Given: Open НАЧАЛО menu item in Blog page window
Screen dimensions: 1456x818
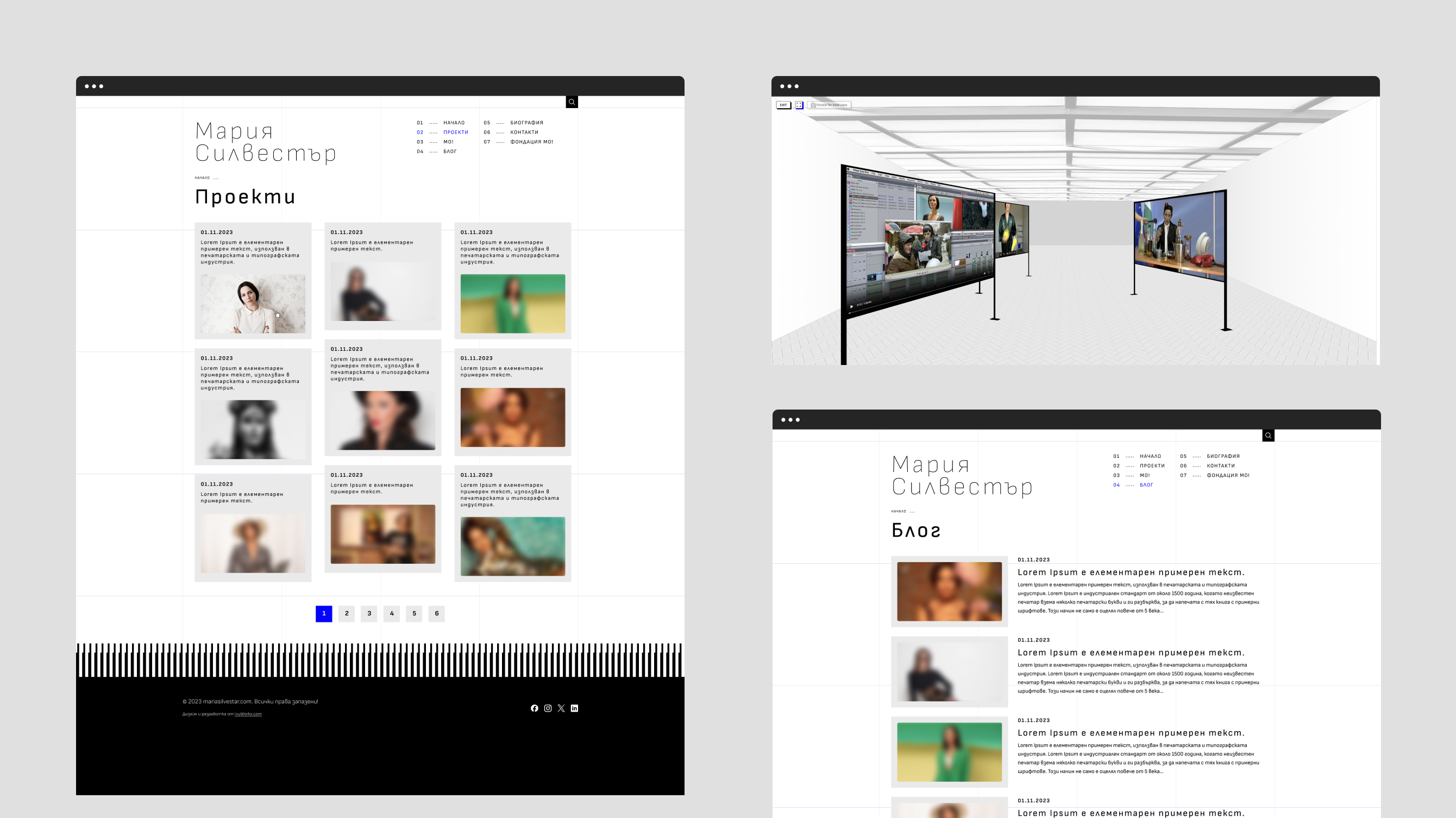Looking at the screenshot, I should tap(1150, 456).
